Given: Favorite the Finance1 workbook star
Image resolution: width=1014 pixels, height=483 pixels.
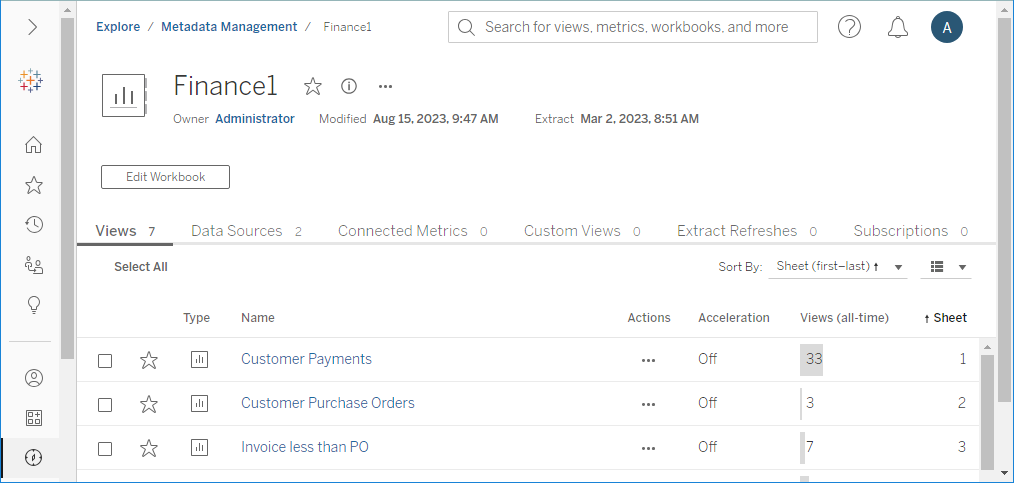Looking at the screenshot, I should pyautogui.click(x=313, y=87).
